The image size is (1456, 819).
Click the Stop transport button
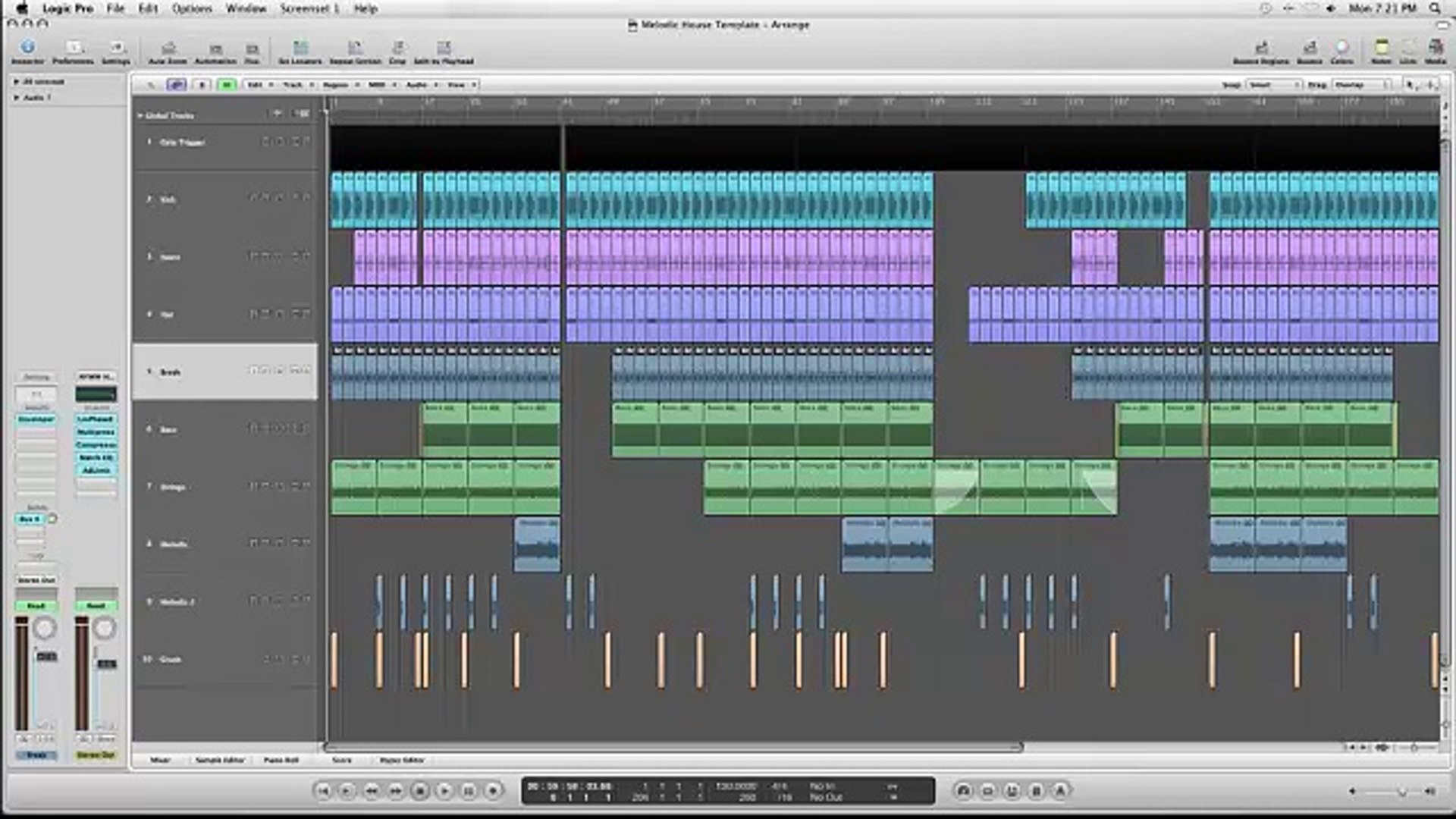point(420,791)
